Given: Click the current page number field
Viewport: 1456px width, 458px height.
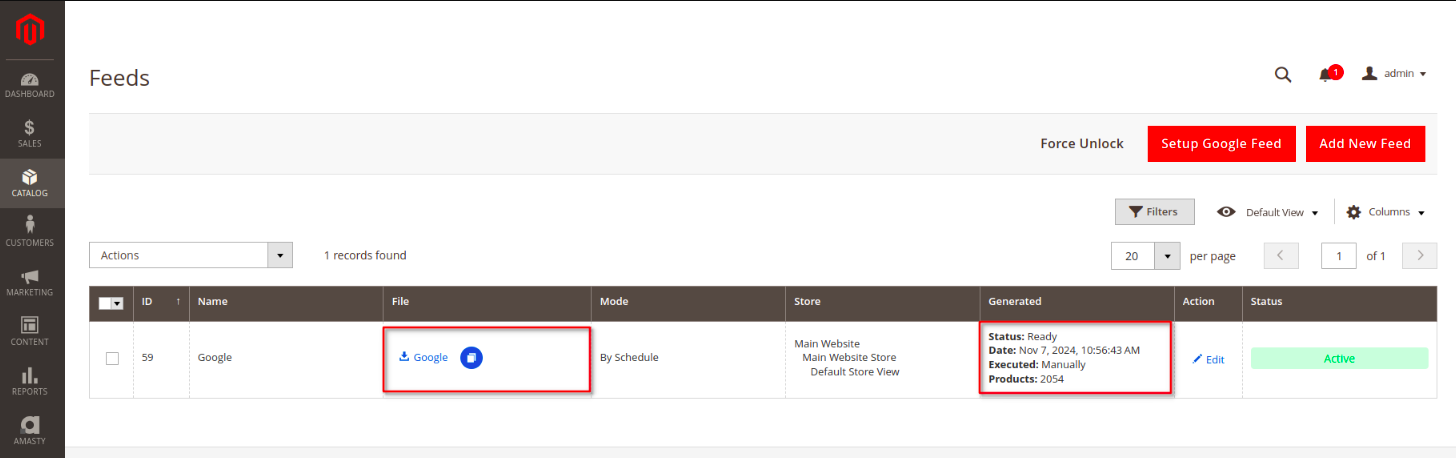Looking at the screenshot, I should [1338, 256].
